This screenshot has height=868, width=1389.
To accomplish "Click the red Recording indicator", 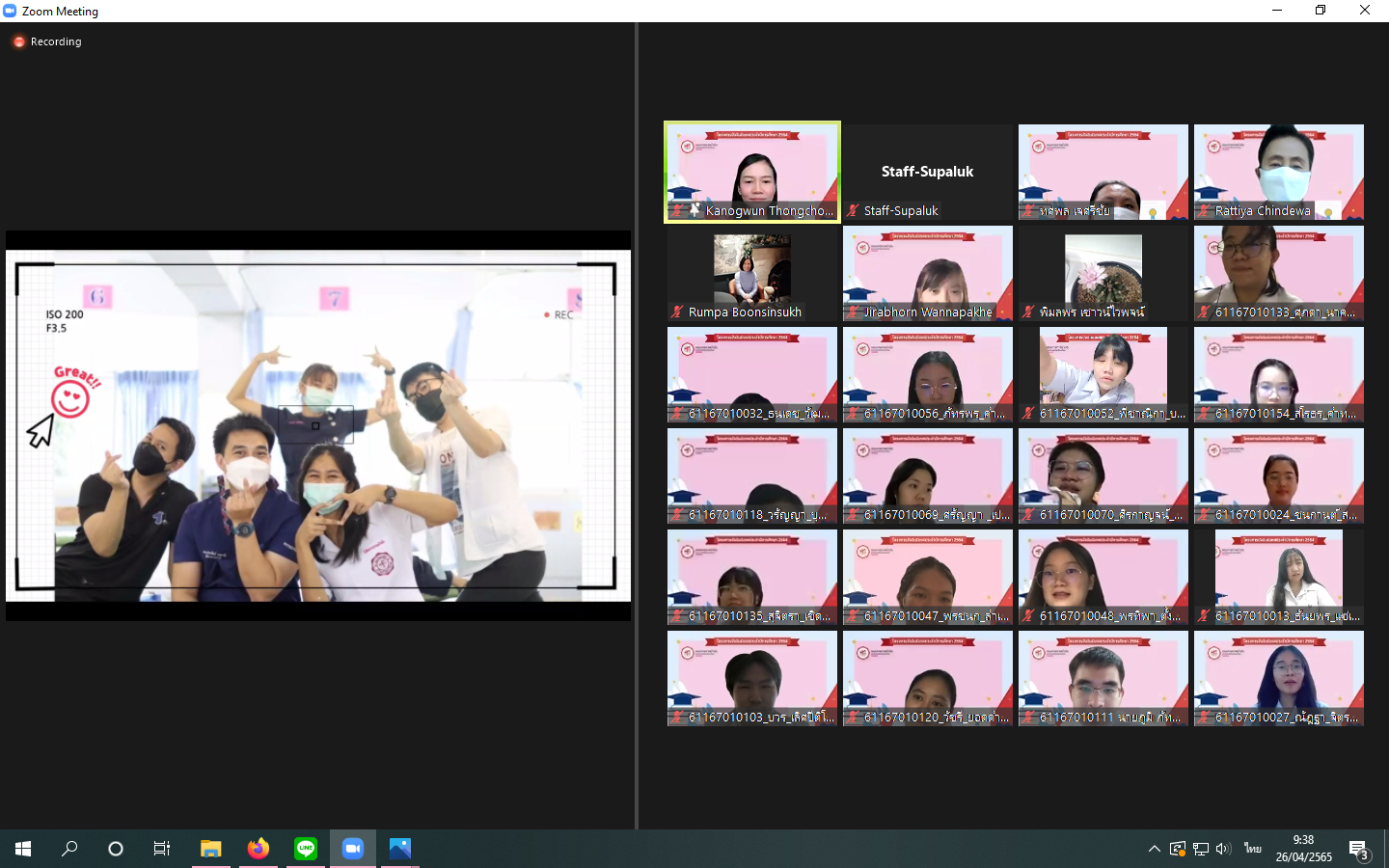I will (19, 41).
